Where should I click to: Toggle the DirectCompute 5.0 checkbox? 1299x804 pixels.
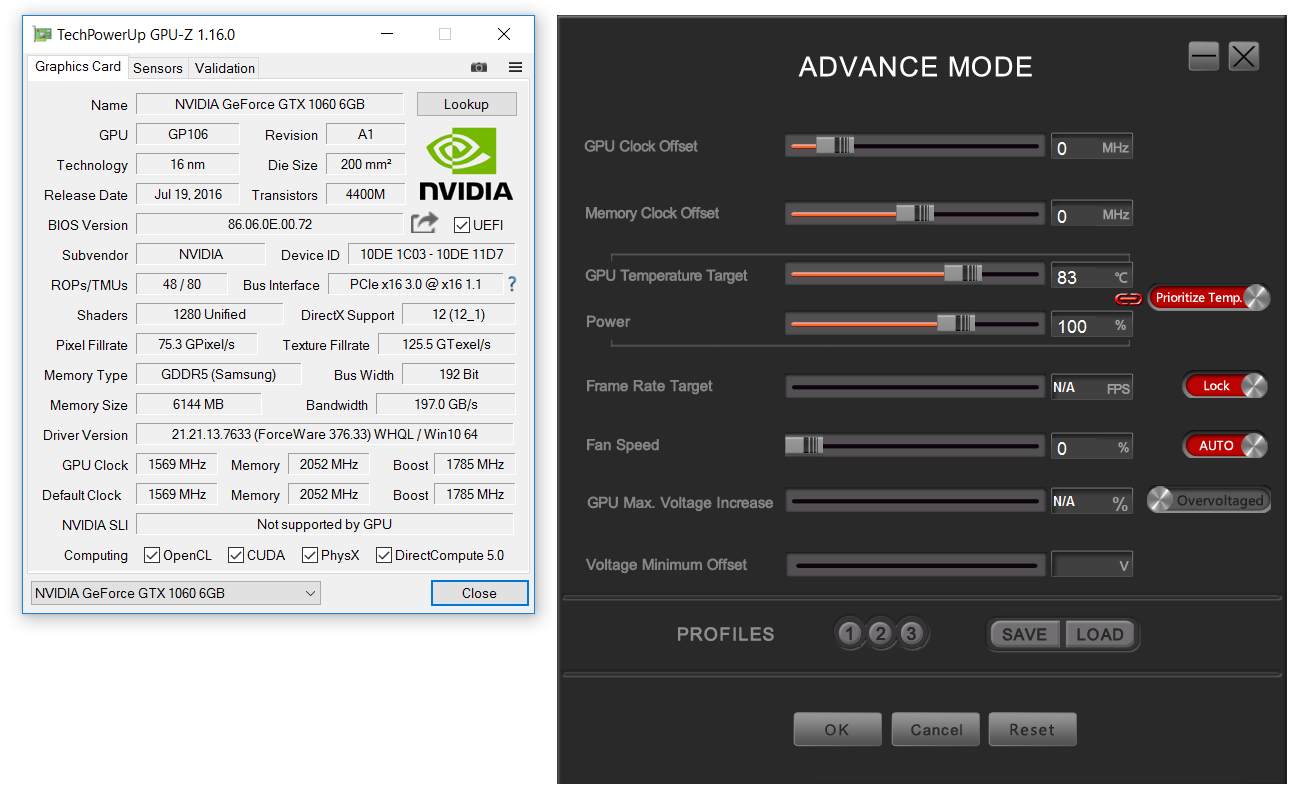[384, 555]
